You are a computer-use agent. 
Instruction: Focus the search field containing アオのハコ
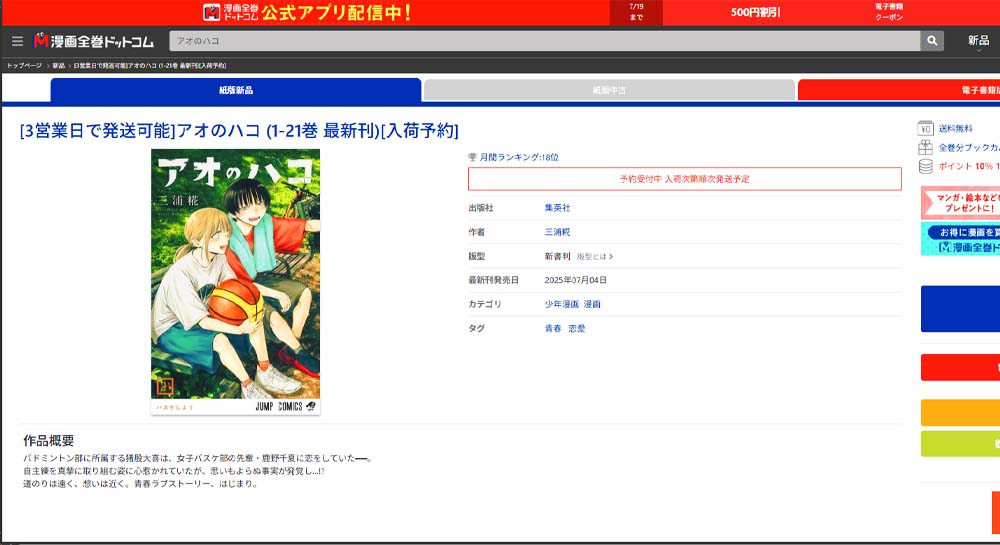point(545,41)
